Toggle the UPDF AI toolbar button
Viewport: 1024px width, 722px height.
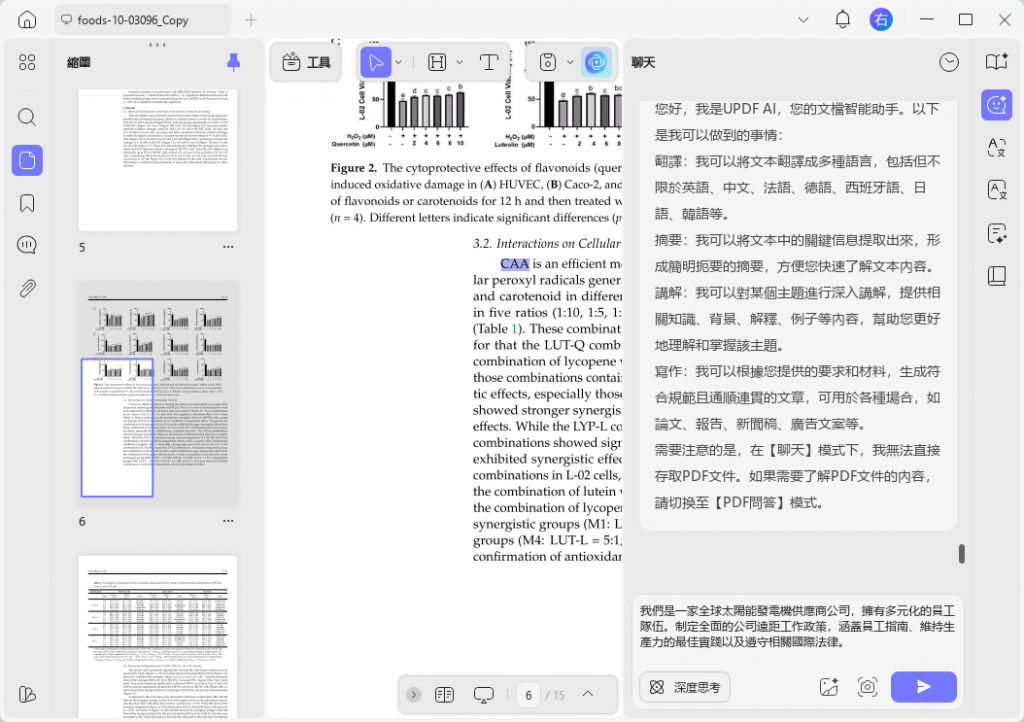[x=596, y=63]
